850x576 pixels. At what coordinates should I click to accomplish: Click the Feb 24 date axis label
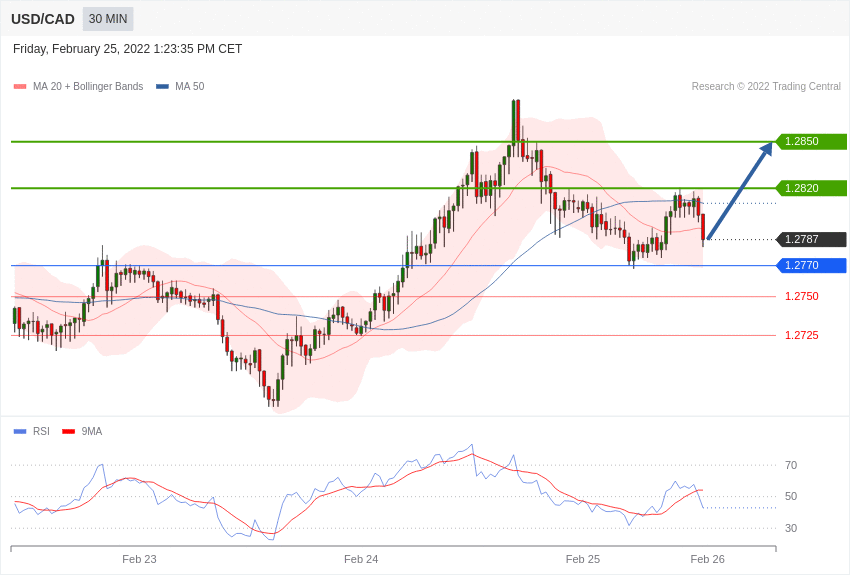[361, 559]
